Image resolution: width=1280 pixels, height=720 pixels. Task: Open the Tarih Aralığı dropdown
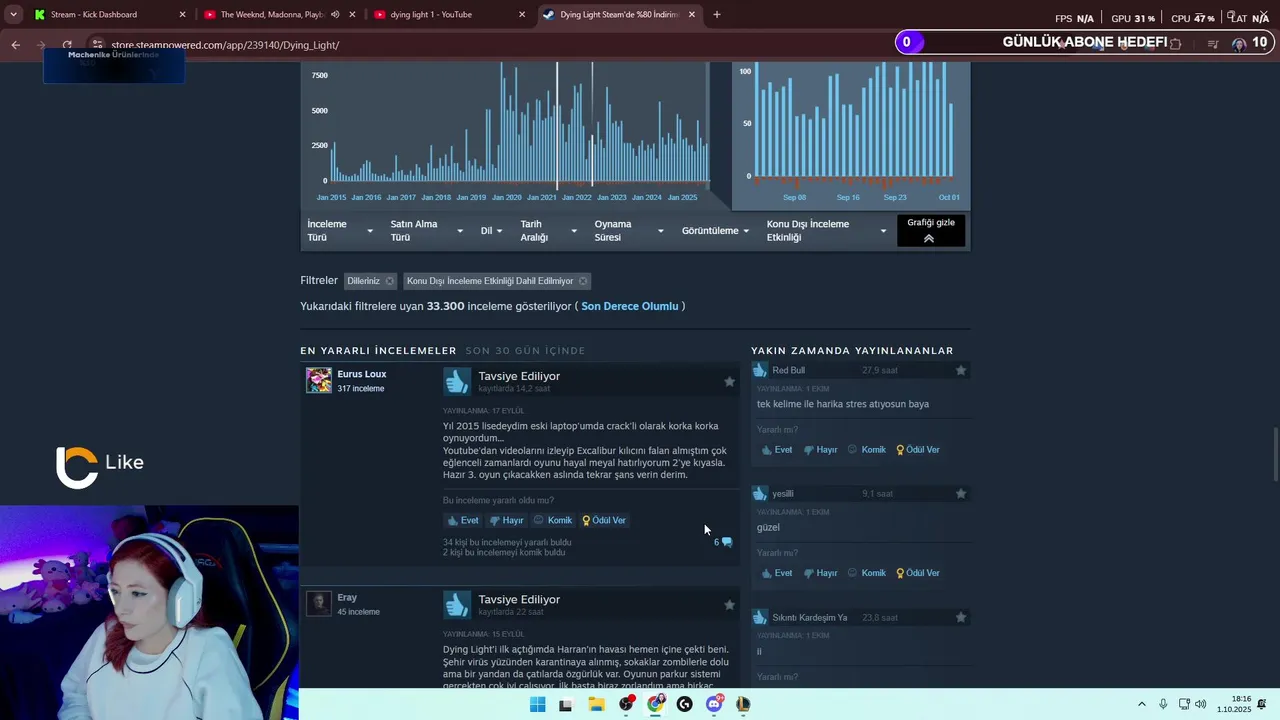[x=548, y=231]
